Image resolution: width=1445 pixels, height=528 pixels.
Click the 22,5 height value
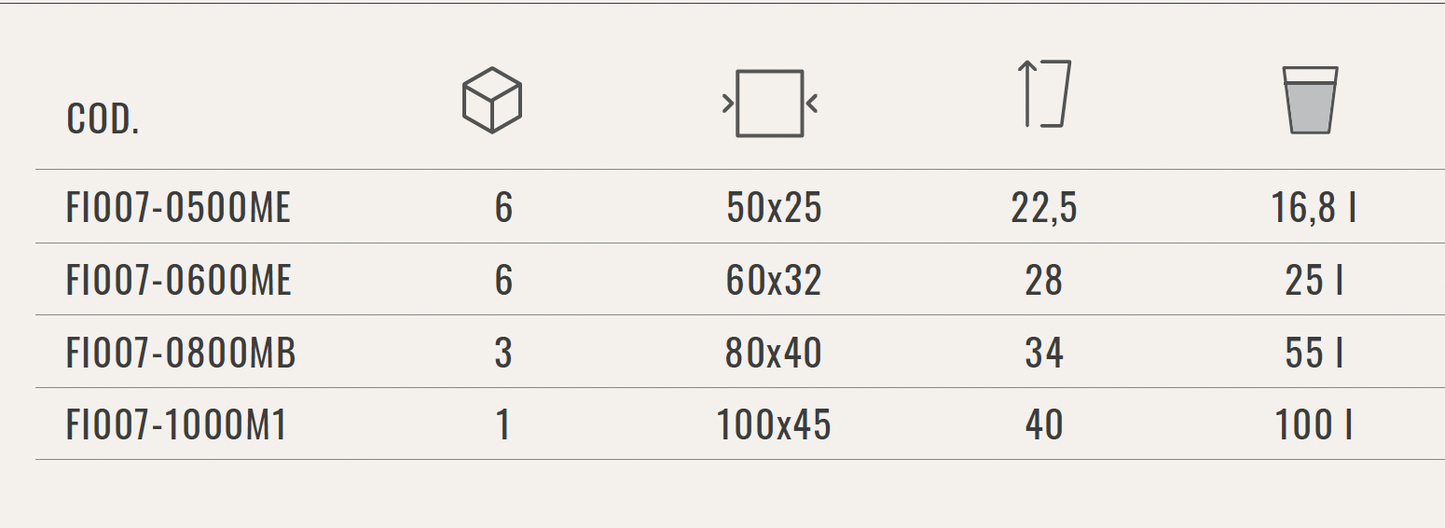pos(1044,208)
